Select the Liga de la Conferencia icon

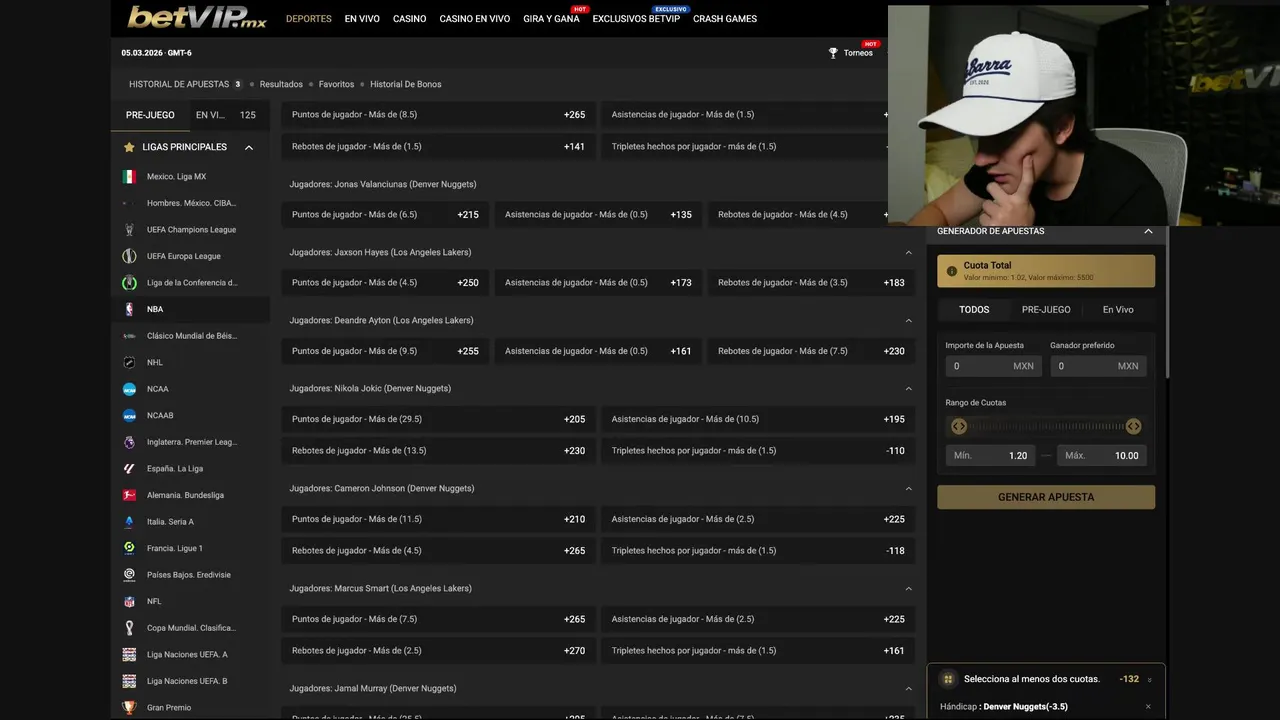click(x=129, y=283)
